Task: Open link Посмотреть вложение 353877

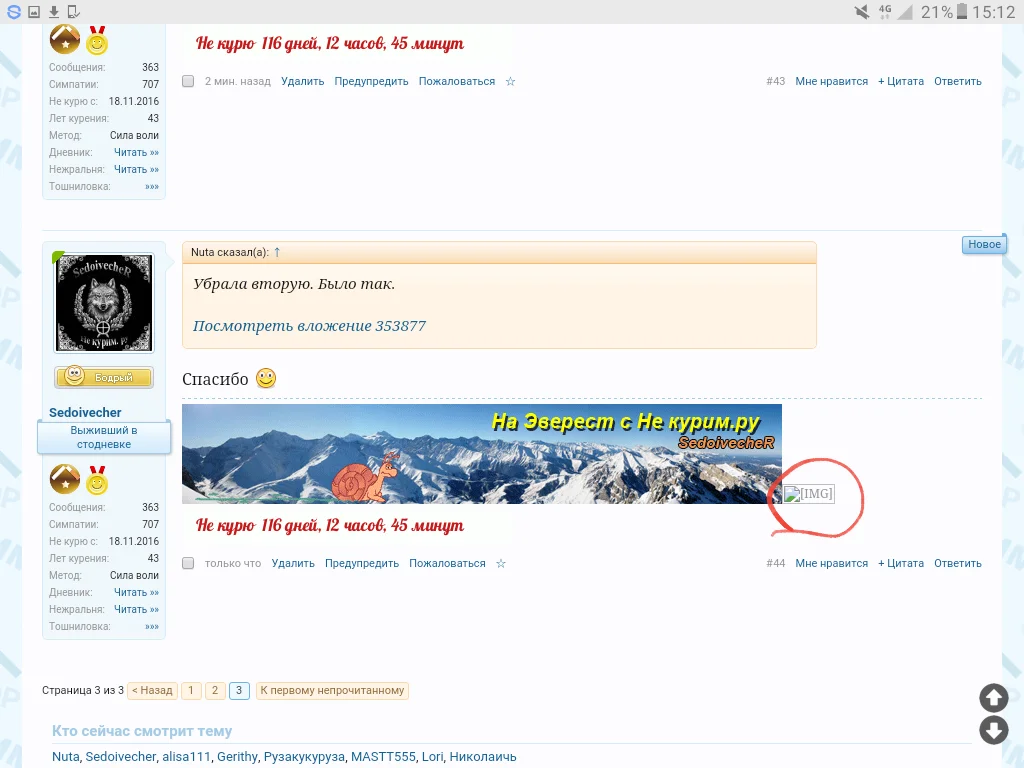Action: [x=309, y=325]
